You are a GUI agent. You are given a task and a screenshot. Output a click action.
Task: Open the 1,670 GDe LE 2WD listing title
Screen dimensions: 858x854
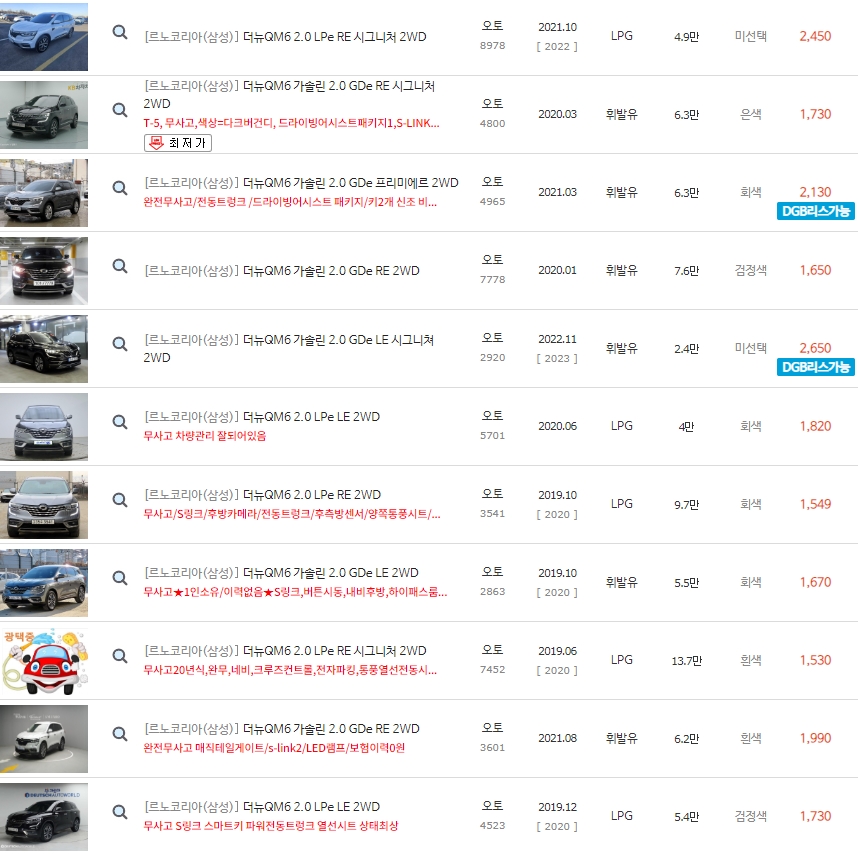[281, 573]
